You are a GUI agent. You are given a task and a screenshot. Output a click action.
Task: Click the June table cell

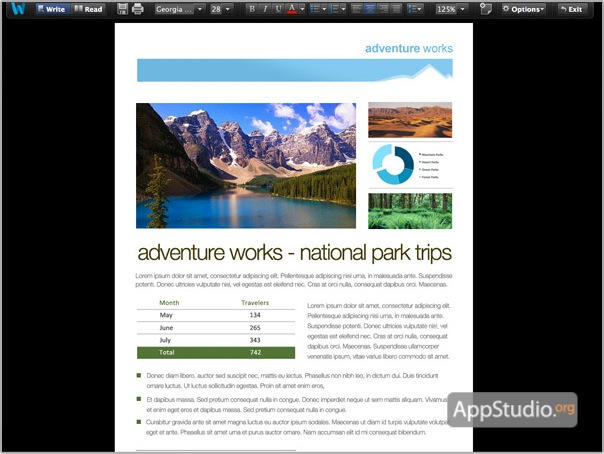tap(166, 328)
